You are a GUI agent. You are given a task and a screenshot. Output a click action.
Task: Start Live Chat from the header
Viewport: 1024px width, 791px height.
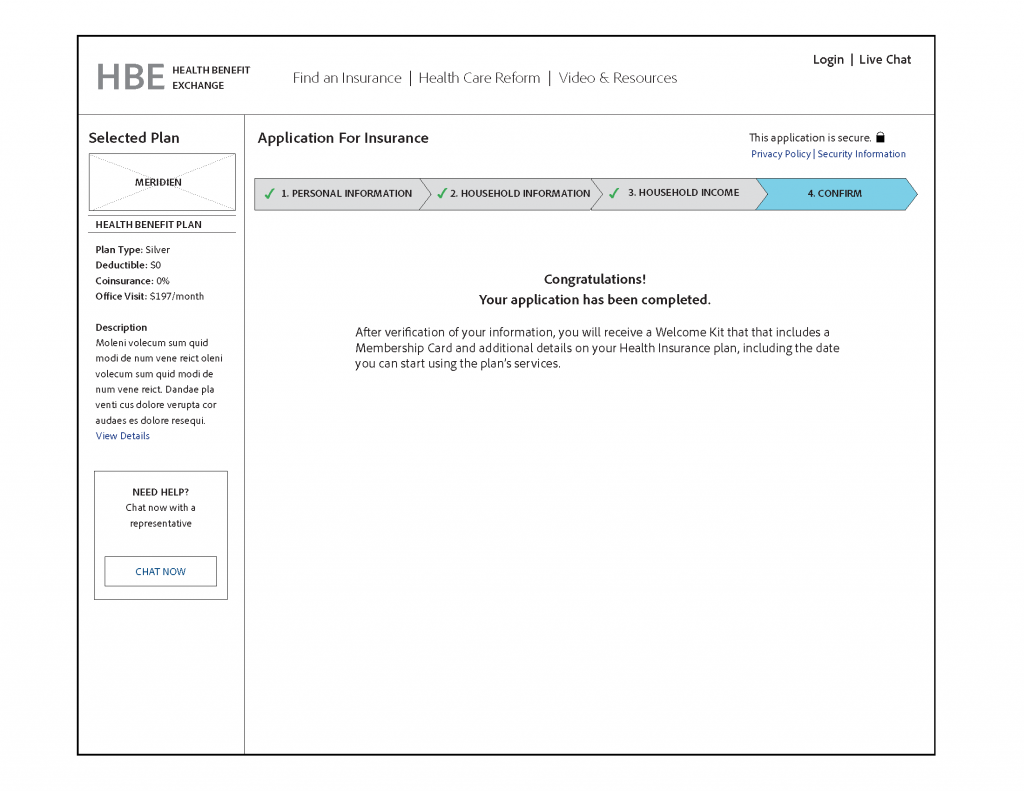point(885,60)
